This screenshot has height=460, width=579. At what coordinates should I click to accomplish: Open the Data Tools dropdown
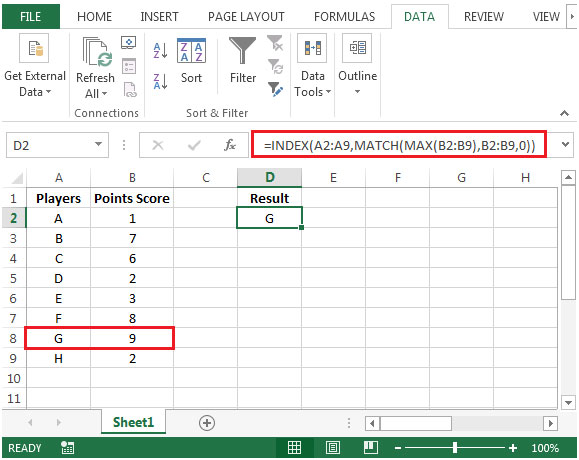click(312, 66)
